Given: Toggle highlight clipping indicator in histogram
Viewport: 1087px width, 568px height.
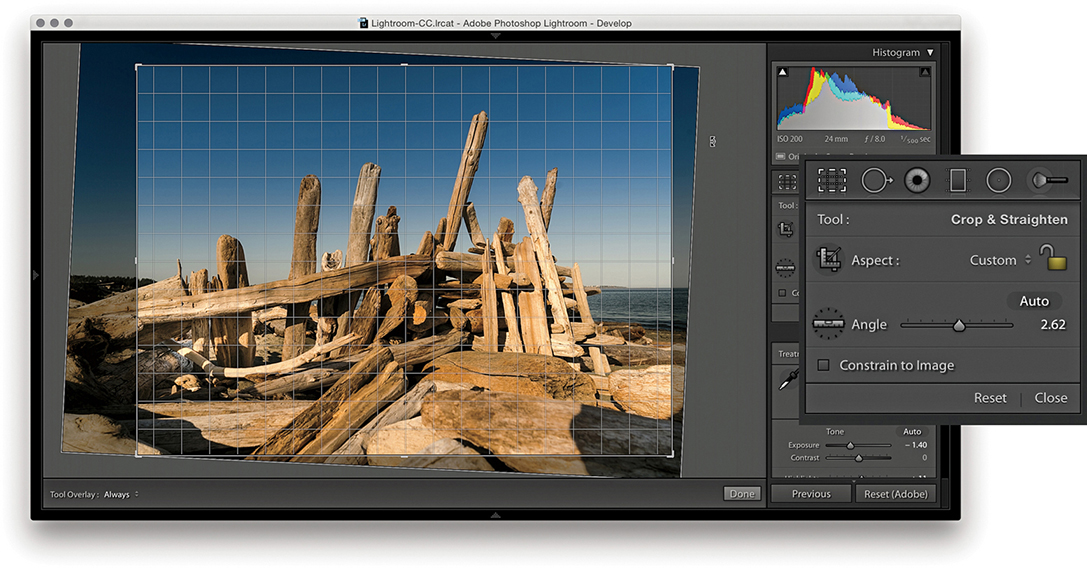Looking at the screenshot, I should (x=925, y=72).
